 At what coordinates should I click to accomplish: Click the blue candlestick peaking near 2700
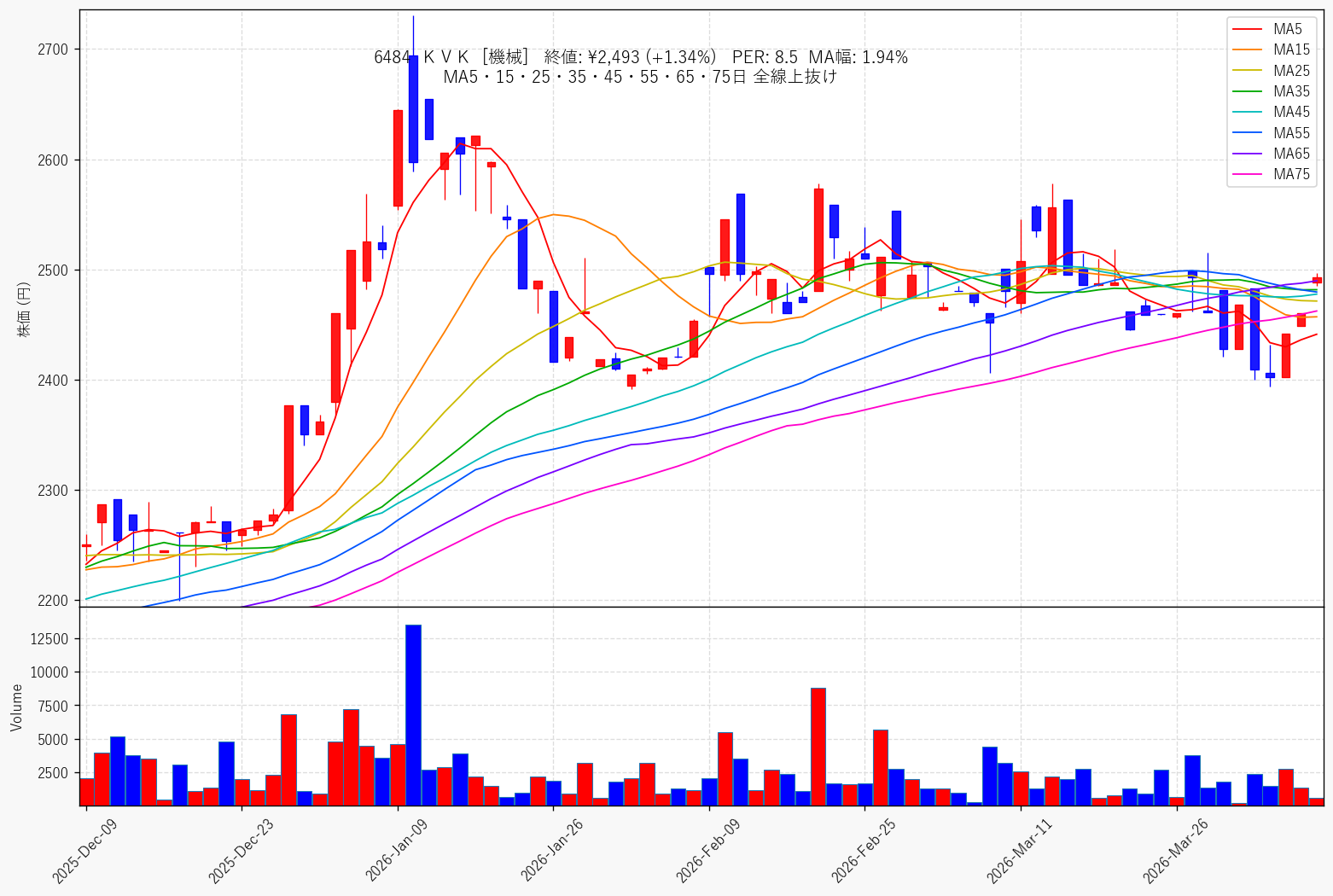[x=413, y=108]
